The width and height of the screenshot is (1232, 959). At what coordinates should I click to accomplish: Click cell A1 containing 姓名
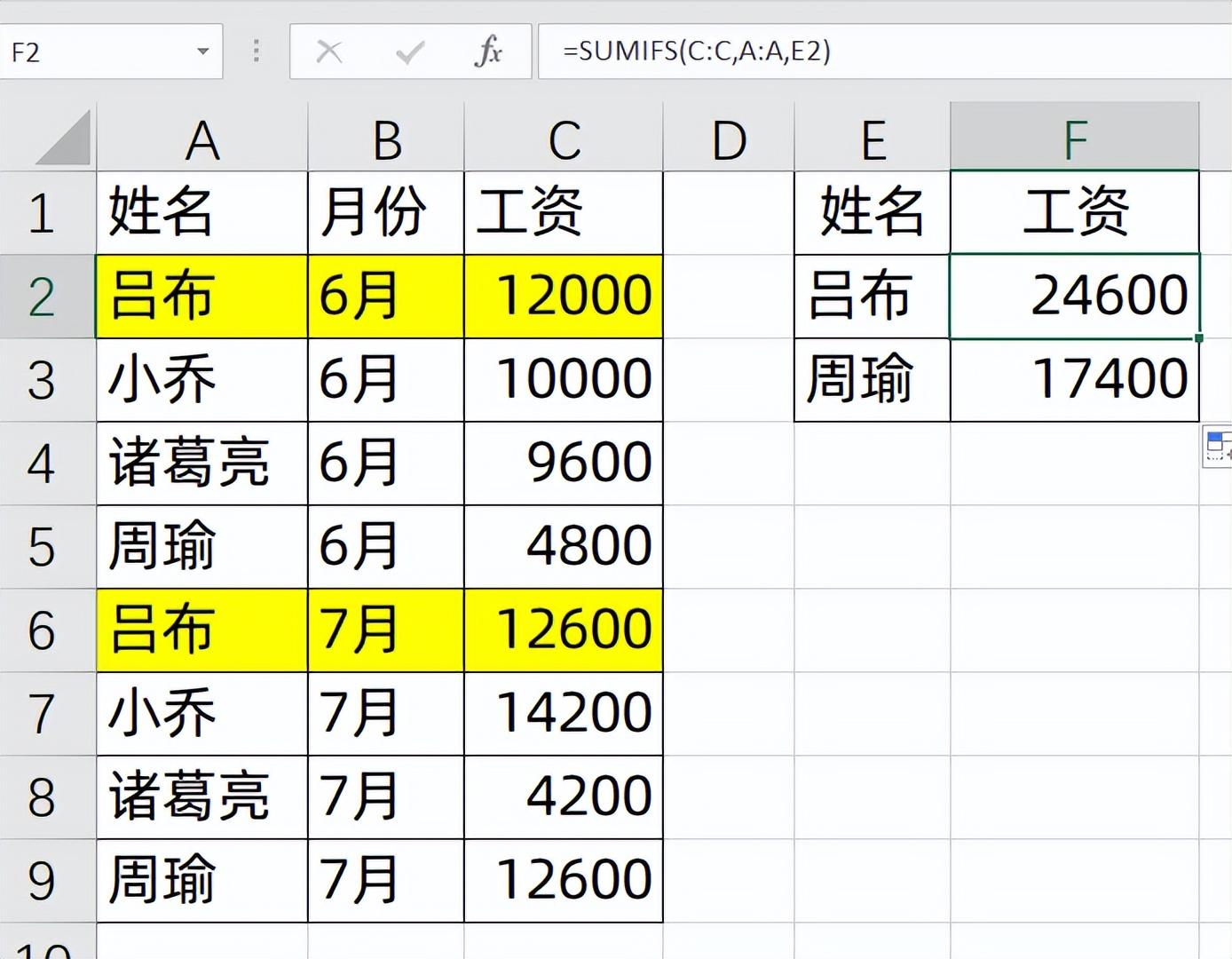click(202, 213)
